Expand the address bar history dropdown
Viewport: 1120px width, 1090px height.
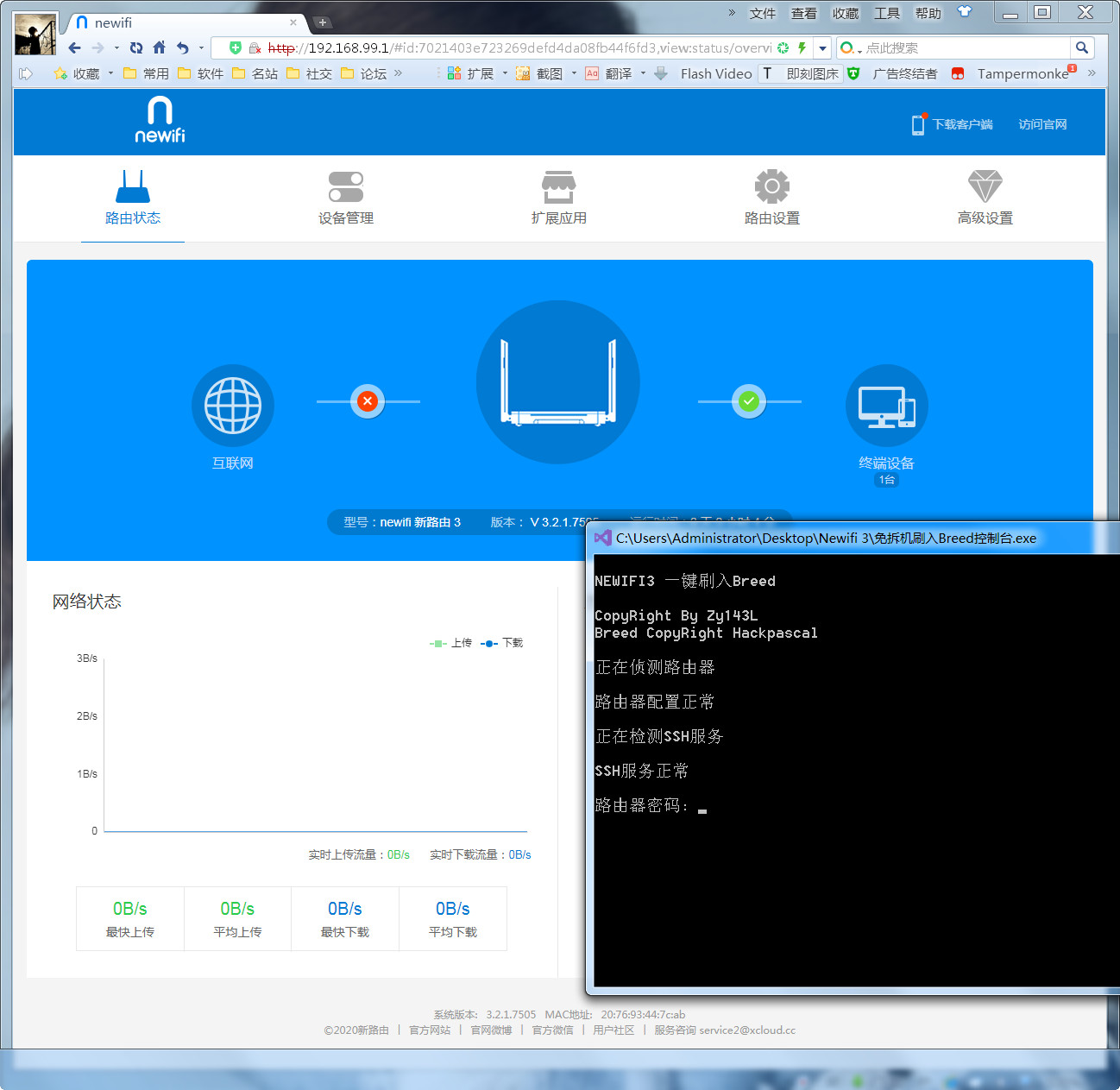(822, 48)
